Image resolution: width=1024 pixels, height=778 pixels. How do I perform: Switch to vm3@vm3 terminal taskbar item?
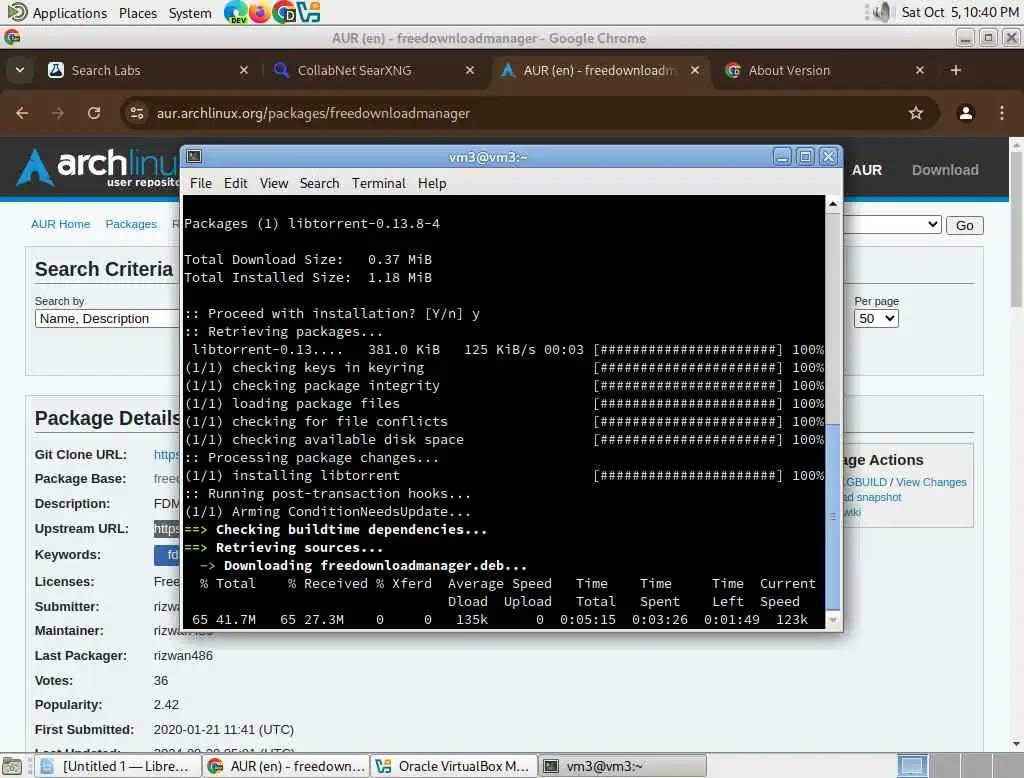pyautogui.click(x=622, y=766)
